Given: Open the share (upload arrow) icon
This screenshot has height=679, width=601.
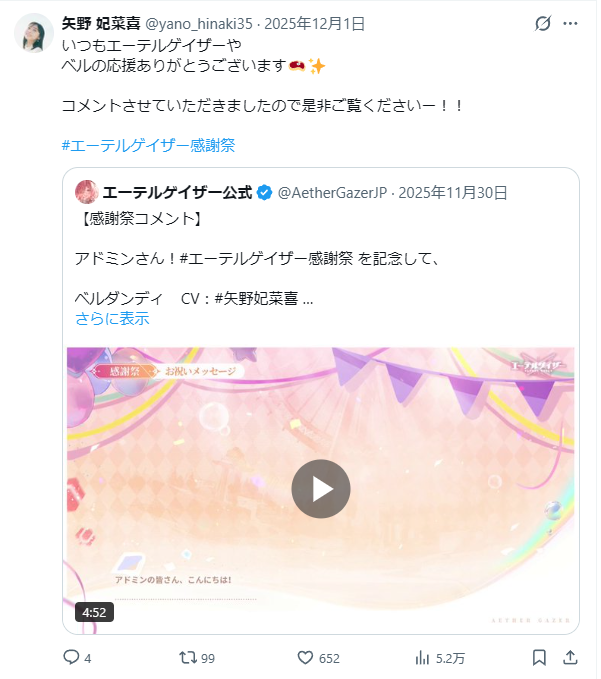Looking at the screenshot, I should 571,657.
